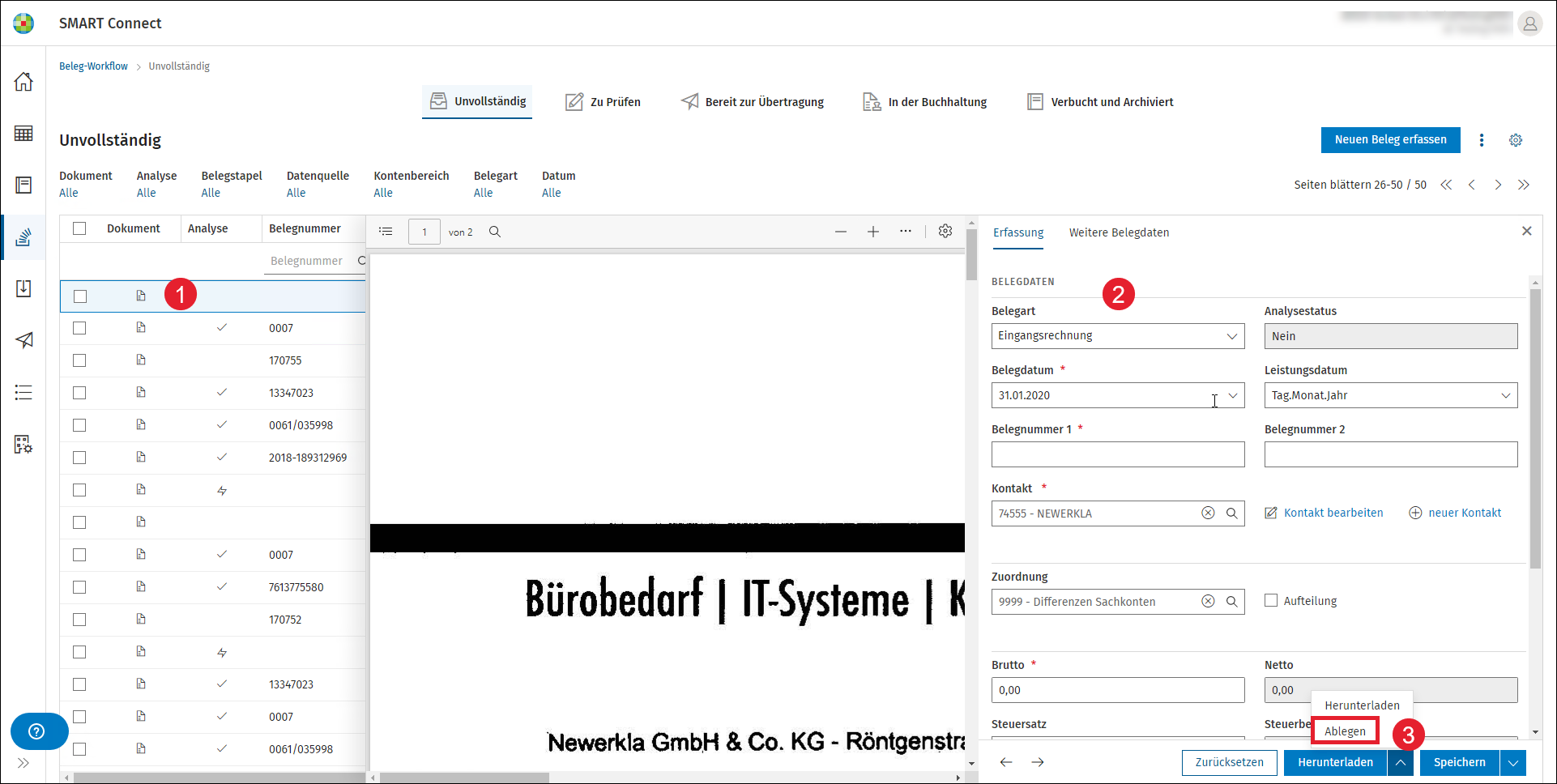Switch to Bereit zur Übertragung tab
This screenshot has height=784, width=1557.
pos(753,102)
